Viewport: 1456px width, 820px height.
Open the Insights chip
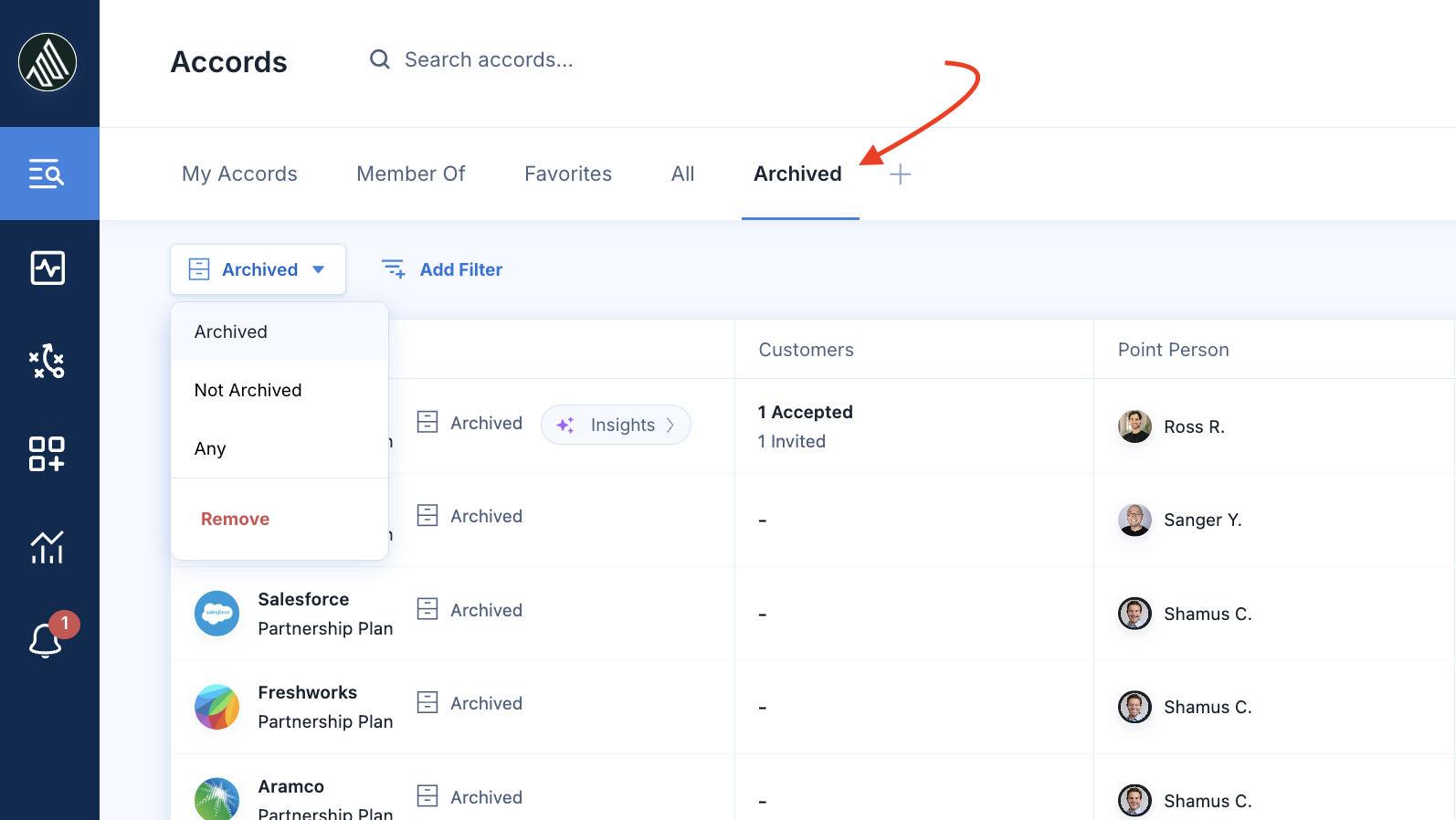616,425
